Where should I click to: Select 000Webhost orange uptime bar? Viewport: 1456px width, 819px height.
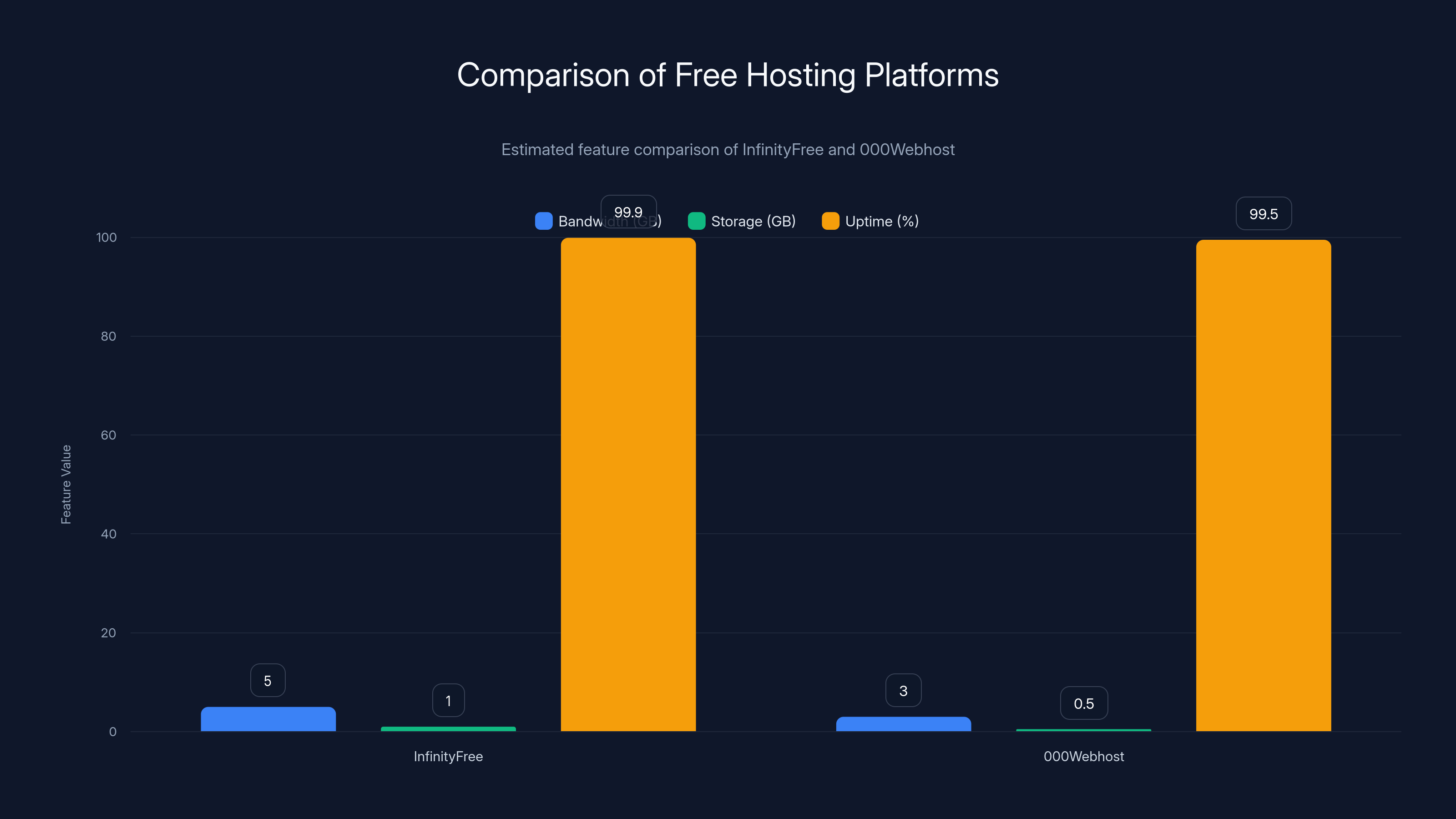pyautogui.click(x=1263, y=485)
